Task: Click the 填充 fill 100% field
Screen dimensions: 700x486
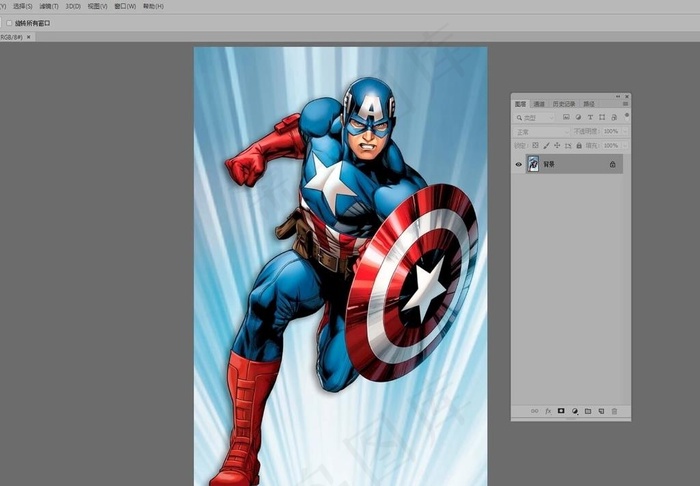Action: (611, 145)
